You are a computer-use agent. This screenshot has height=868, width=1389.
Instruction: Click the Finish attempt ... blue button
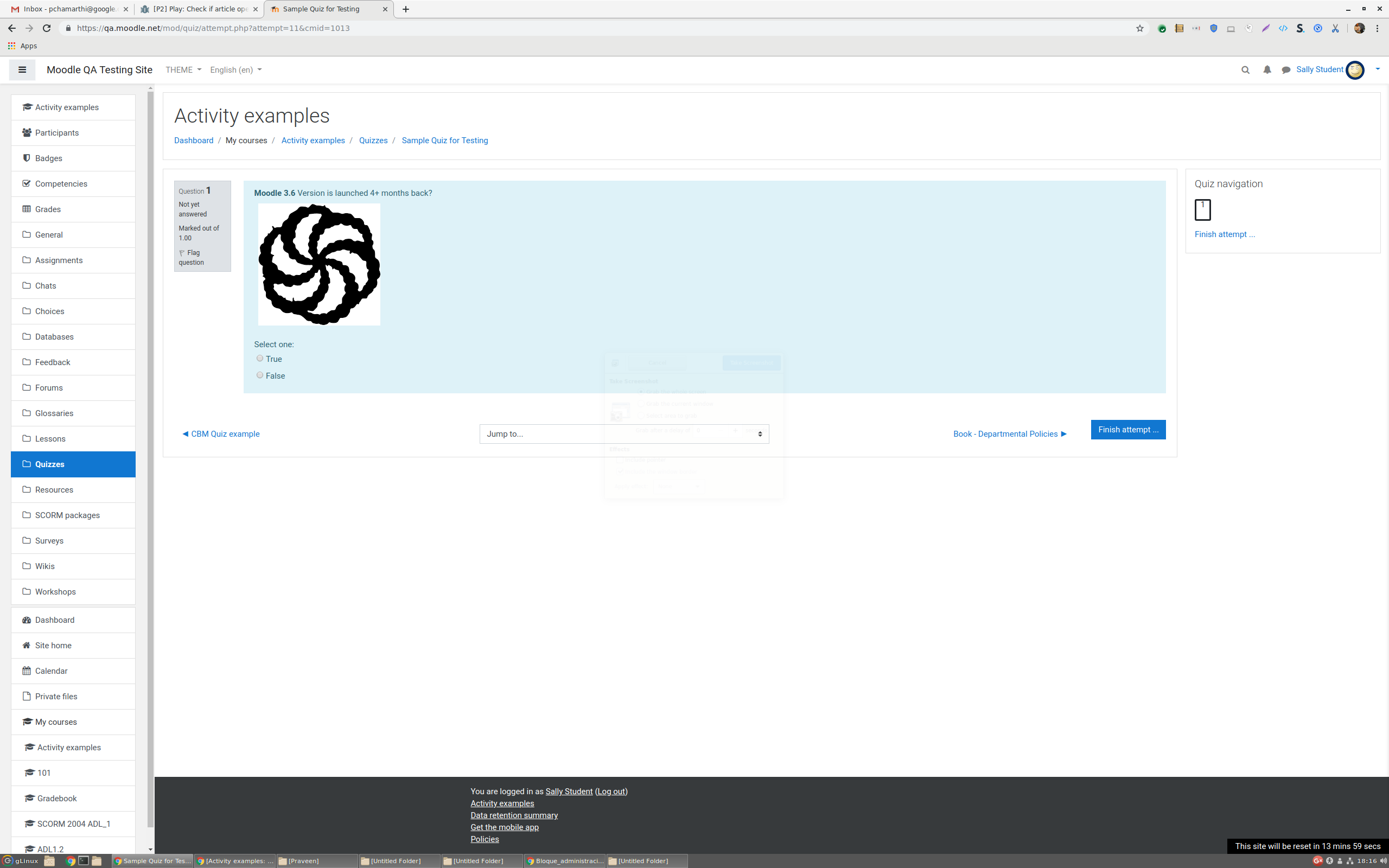[x=1128, y=430]
